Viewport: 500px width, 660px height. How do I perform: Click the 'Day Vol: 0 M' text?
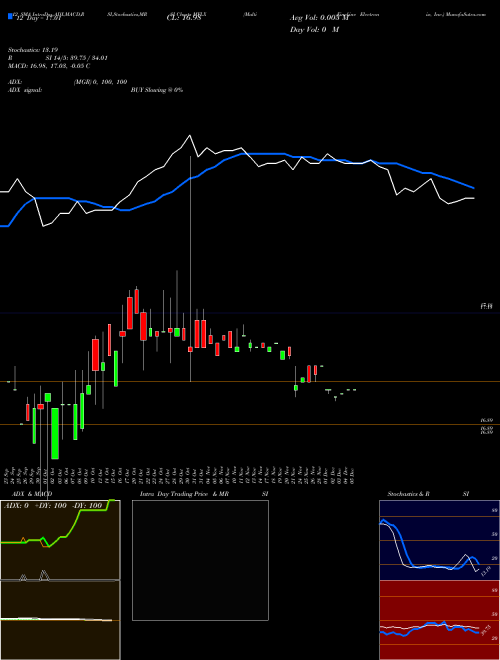(x=314, y=30)
